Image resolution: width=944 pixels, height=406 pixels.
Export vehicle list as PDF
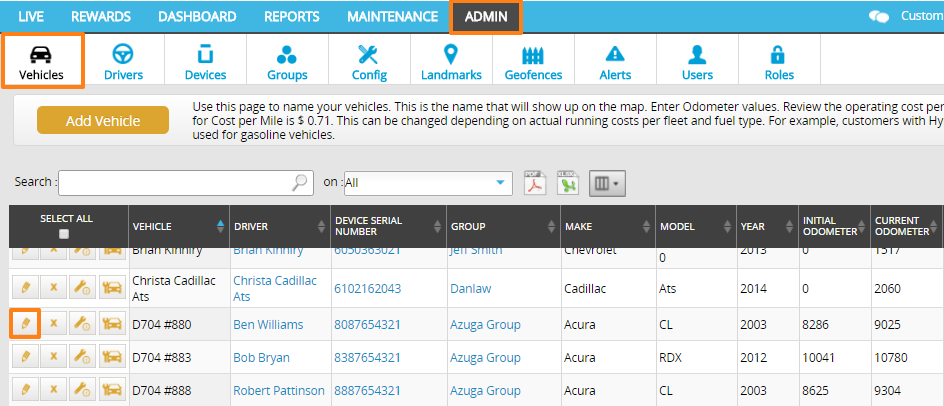[x=535, y=183]
